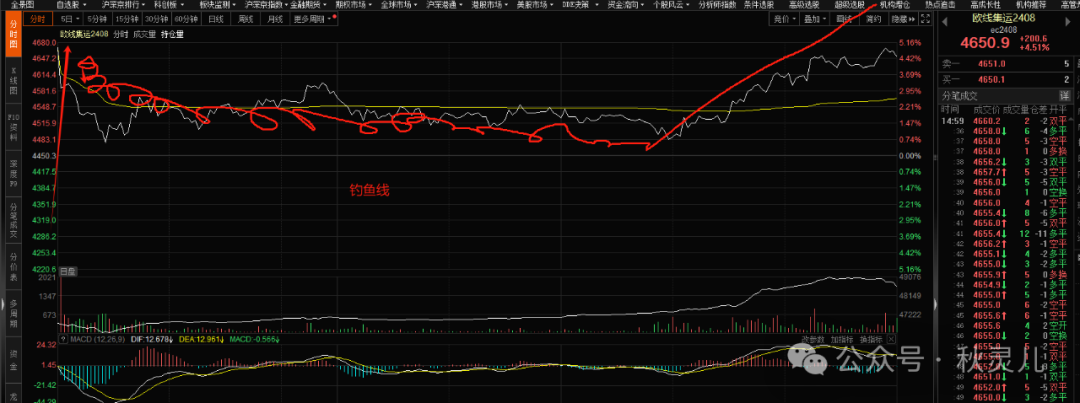The height and width of the screenshot is (403, 1080).
Task: Select the 分时 period tab
Action: point(39,19)
